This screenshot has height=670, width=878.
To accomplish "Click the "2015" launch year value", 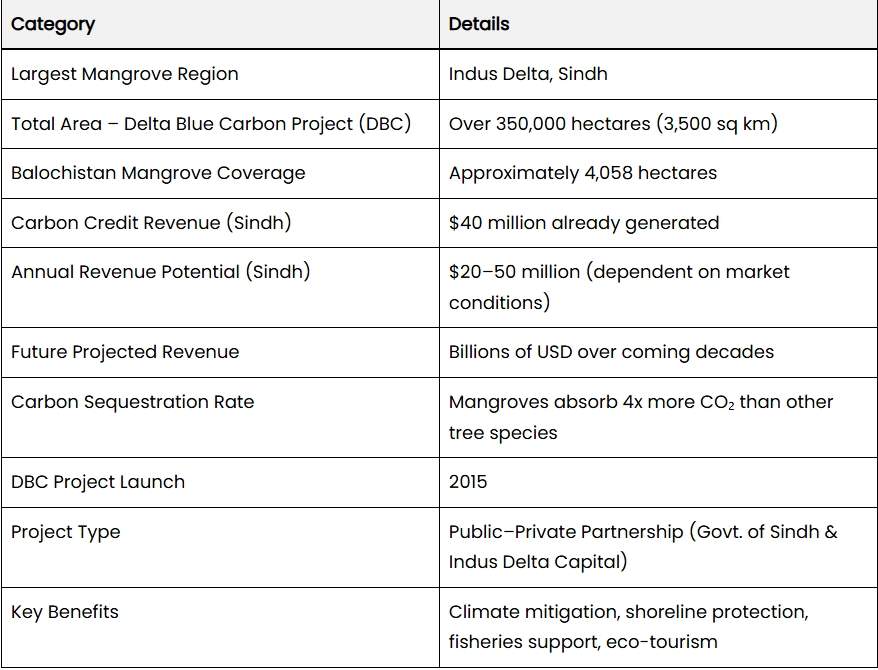I will coord(468,482).
